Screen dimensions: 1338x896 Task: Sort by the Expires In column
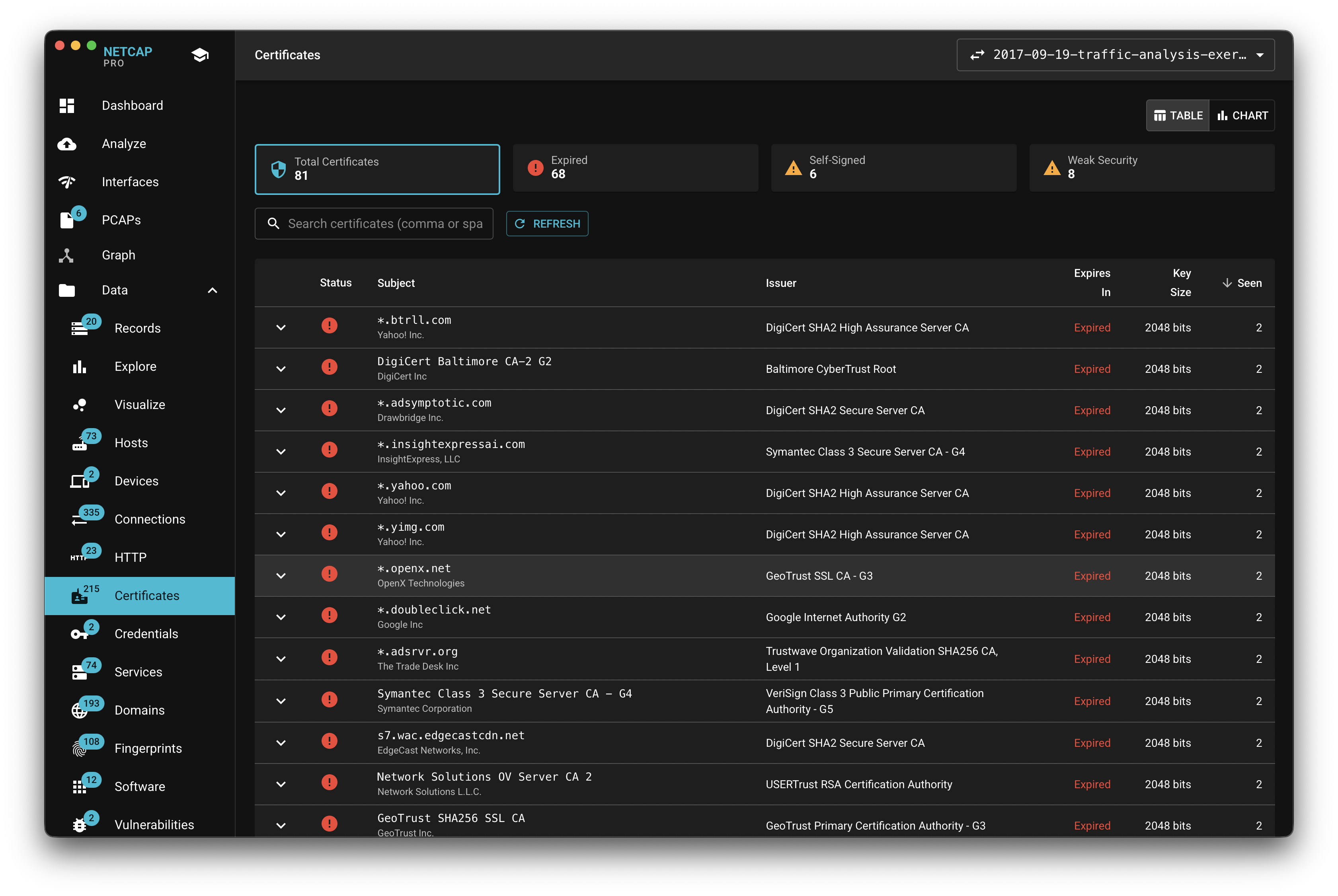(1092, 283)
